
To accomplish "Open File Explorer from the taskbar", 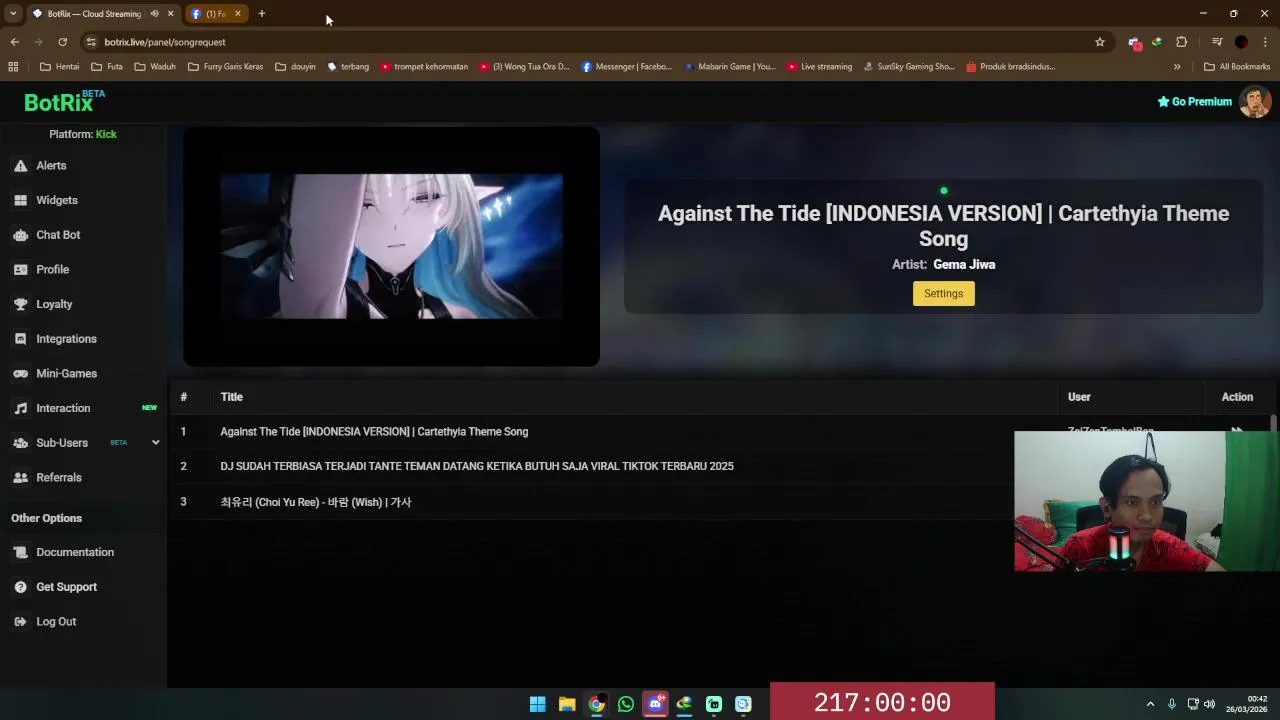I will [567, 704].
